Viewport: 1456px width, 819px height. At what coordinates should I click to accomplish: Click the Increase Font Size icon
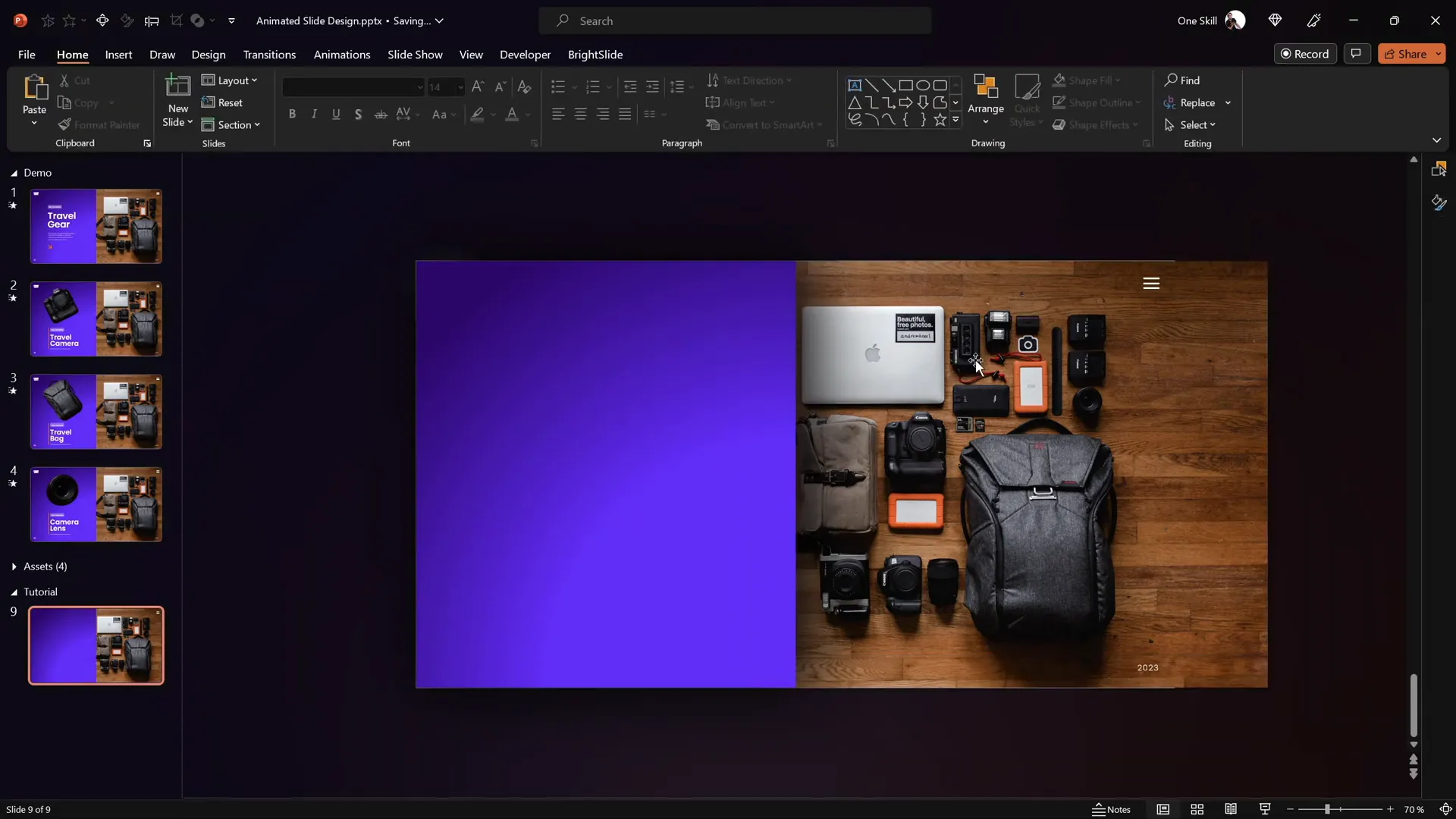click(x=477, y=86)
